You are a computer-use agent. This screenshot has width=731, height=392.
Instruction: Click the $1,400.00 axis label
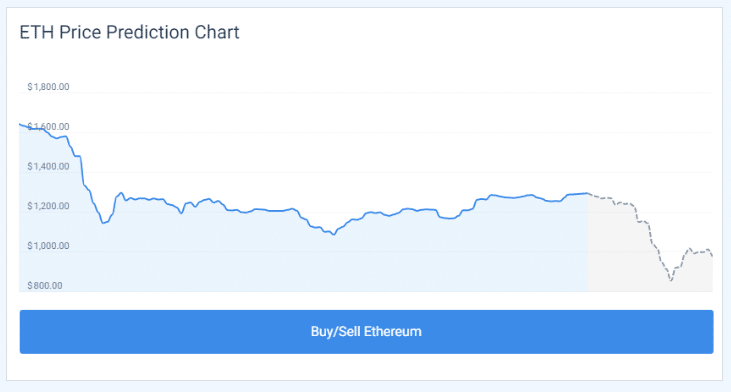click(48, 166)
